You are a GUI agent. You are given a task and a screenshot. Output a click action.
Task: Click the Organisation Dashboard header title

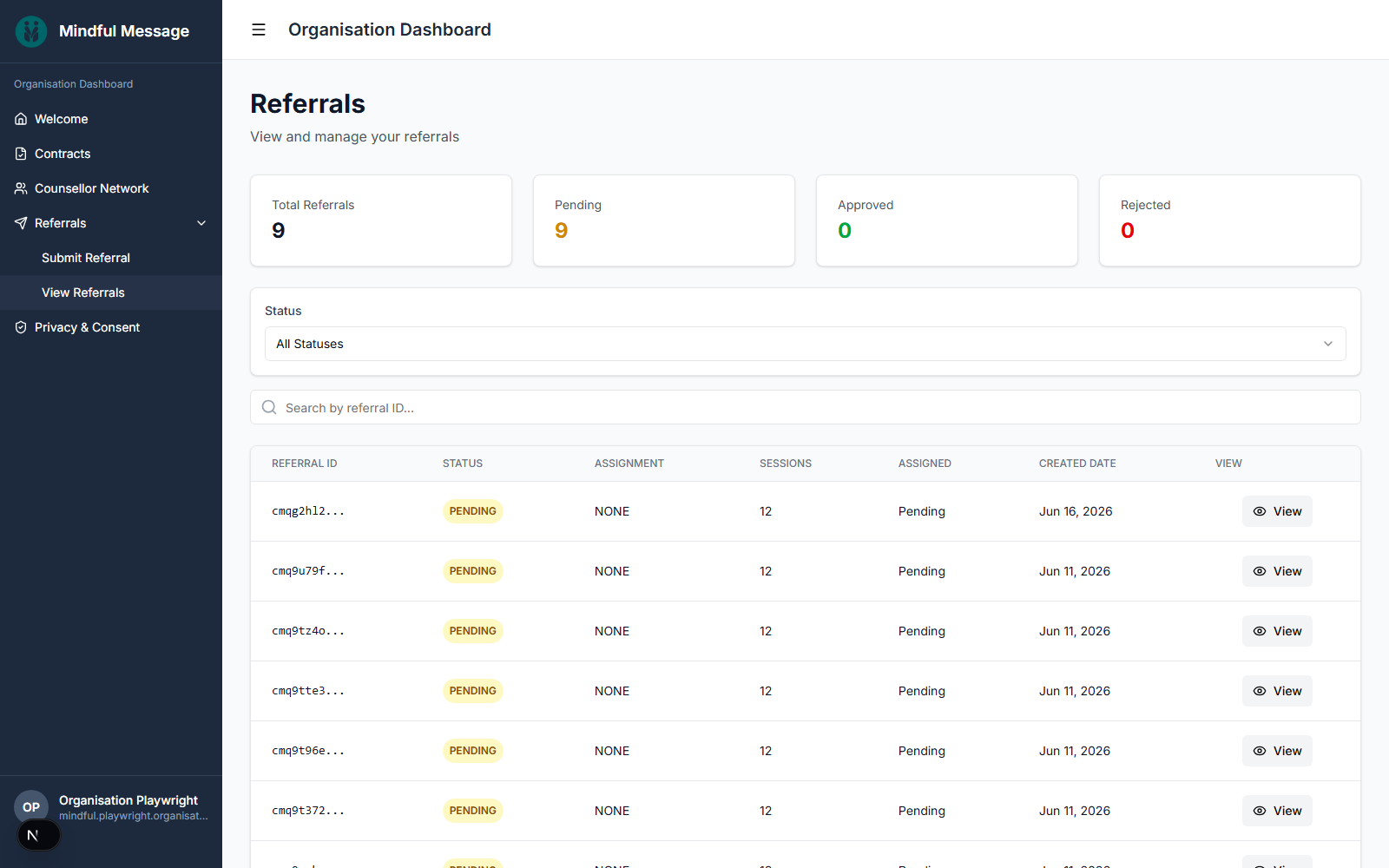[390, 30]
